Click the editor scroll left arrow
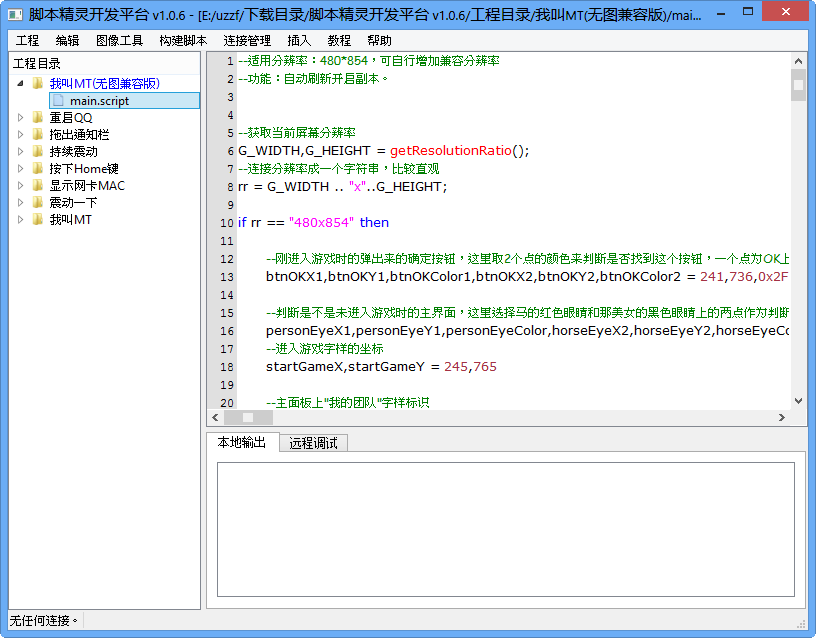 [x=215, y=417]
